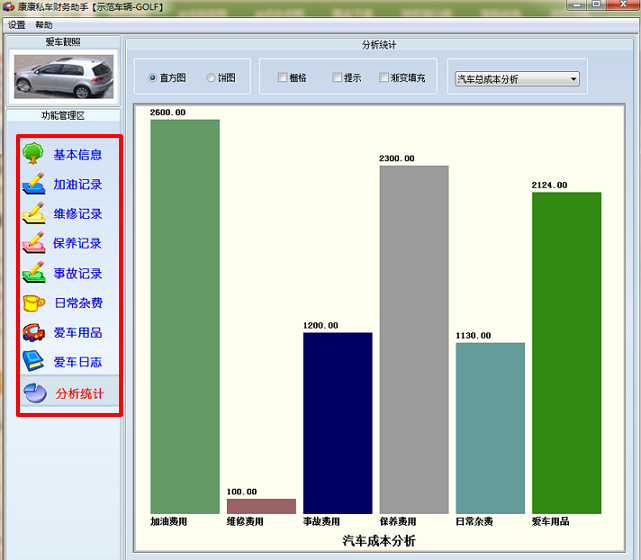Click the 分析统计 panel header
The width and height of the screenshot is (641, 560).
379,45
